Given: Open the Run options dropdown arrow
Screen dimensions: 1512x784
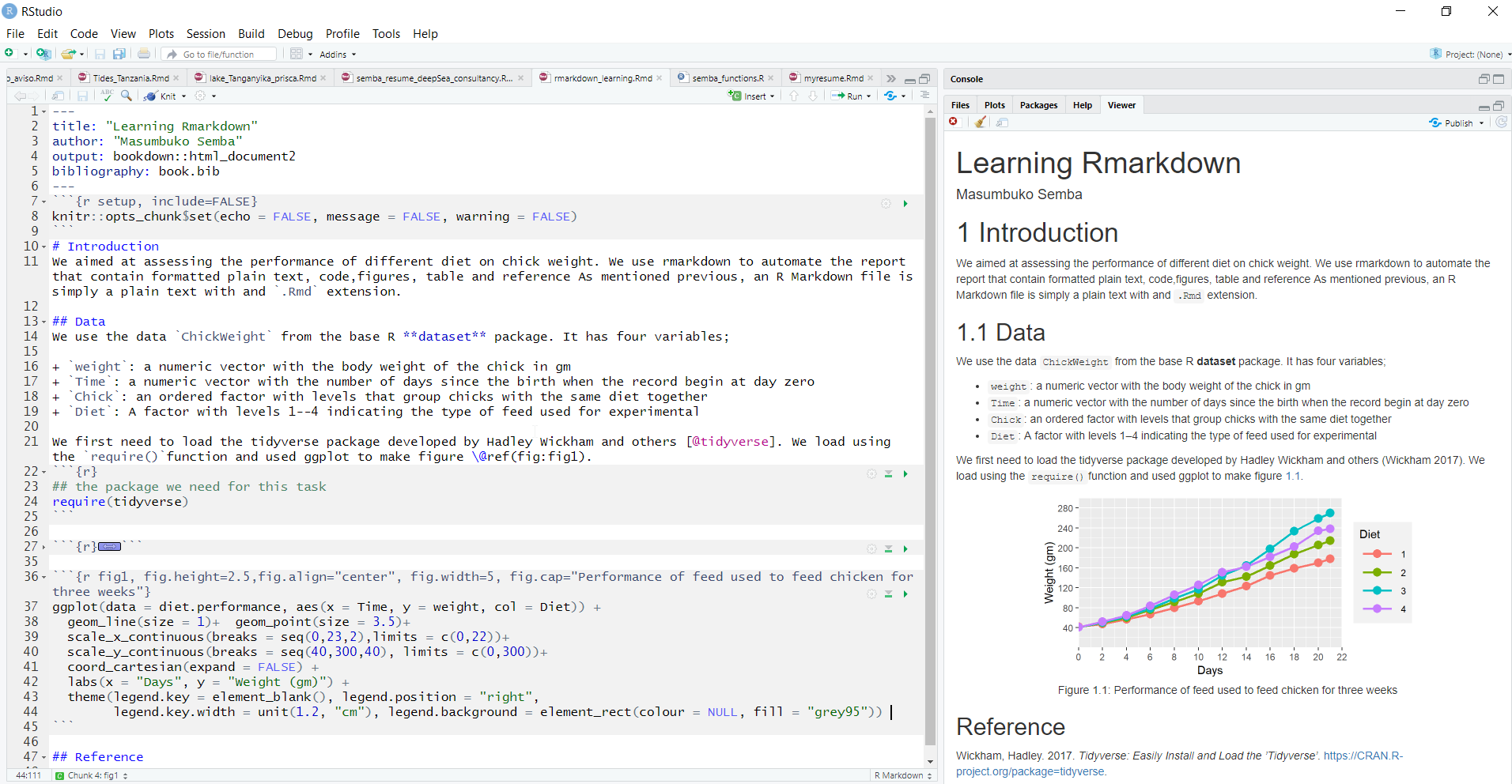Looking at the screenshot, I should click(869, 96).
